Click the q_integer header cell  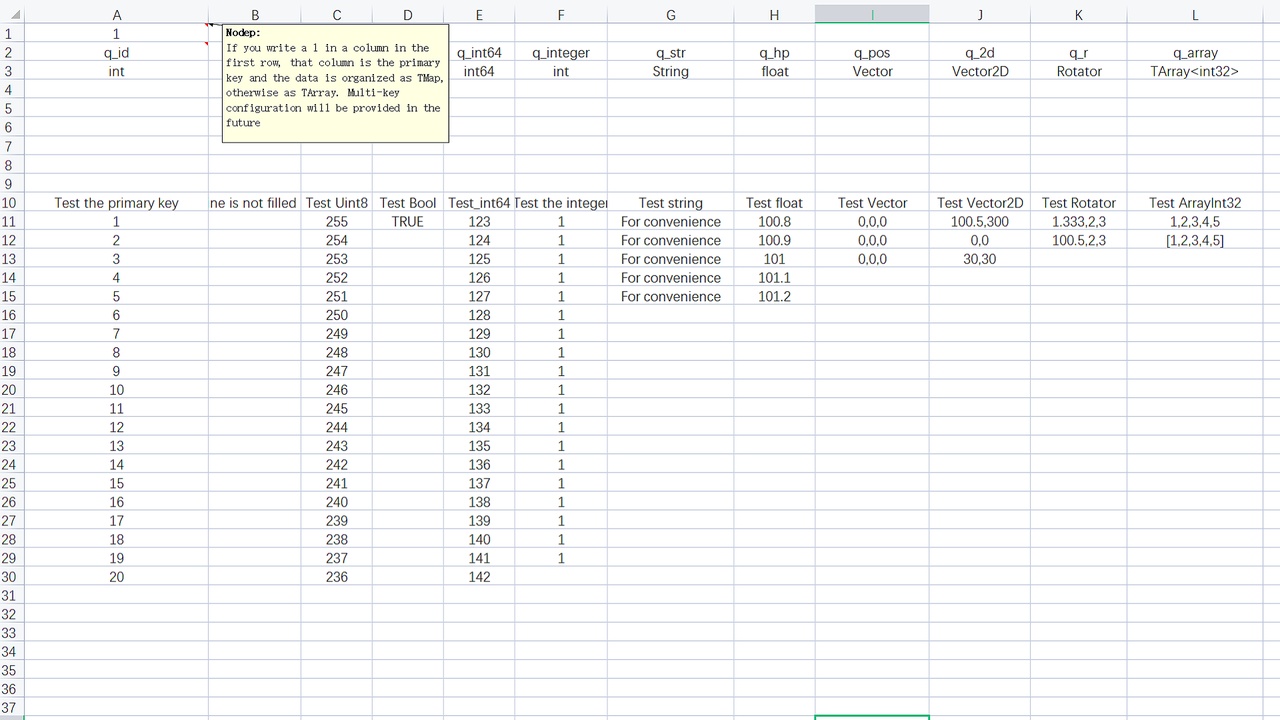click(561, 53)
